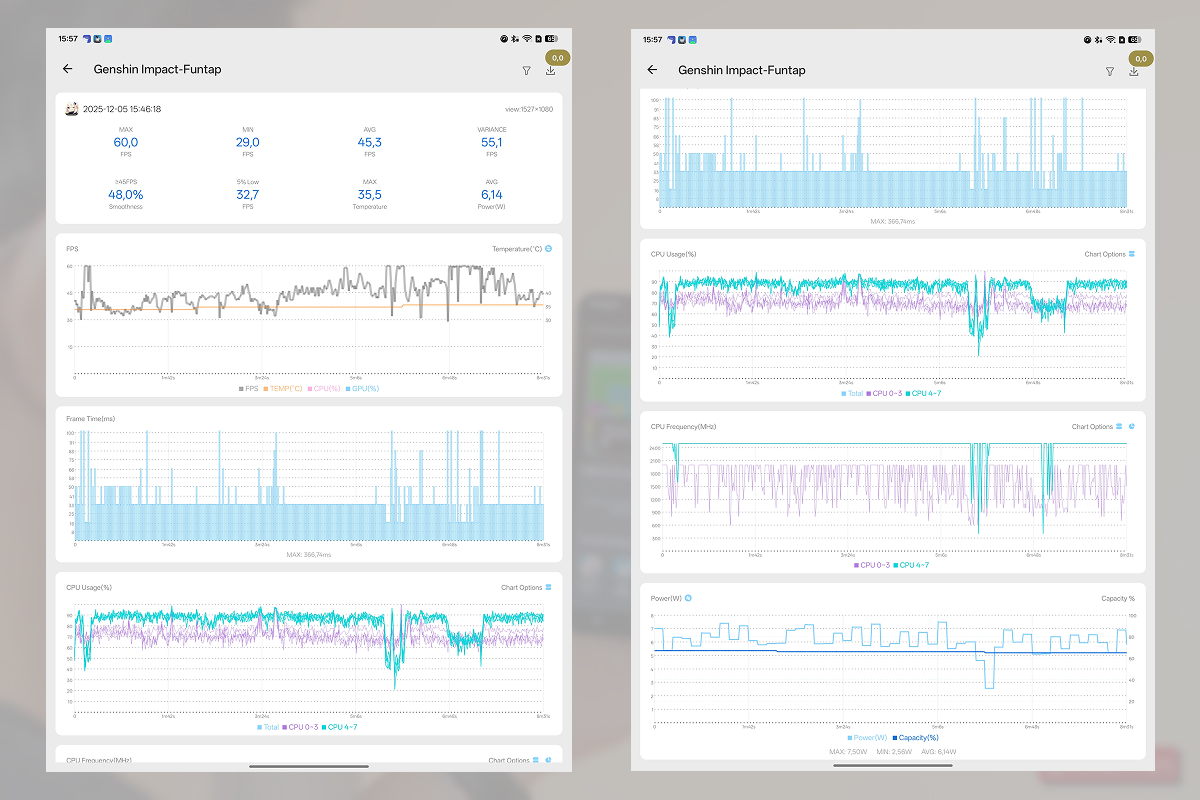Image resolution: width=1200 pixels, height=800 pixels.
Task: Tap the 15:57 clock in right screenshot
Action: point(652,39)
